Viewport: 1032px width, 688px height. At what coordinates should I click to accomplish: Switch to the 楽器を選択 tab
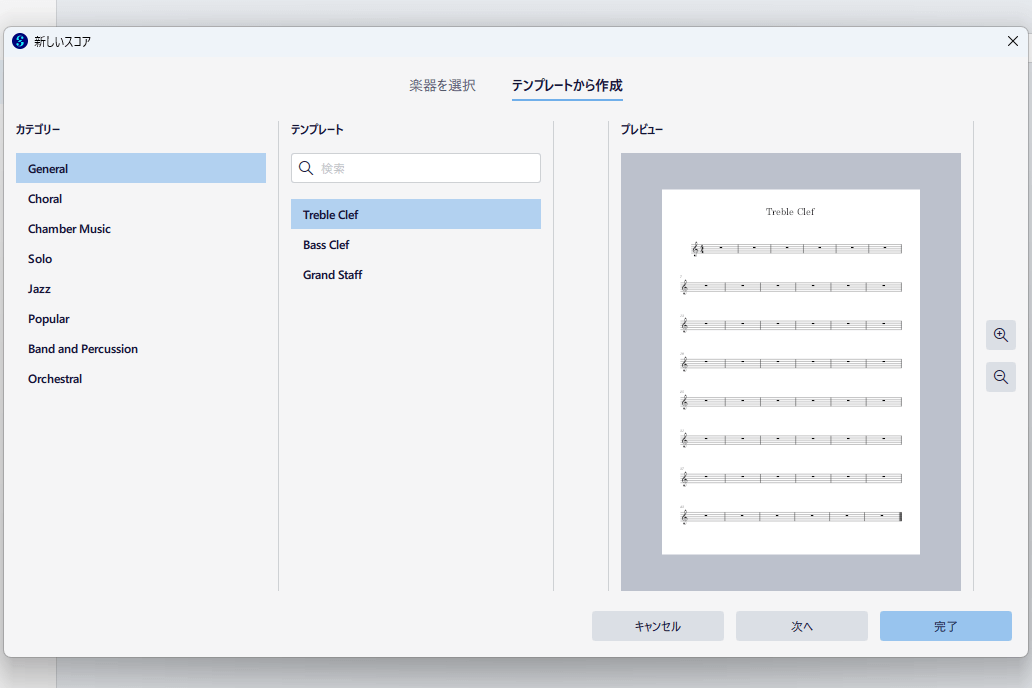pyautogui.click(x=442, y=85)
